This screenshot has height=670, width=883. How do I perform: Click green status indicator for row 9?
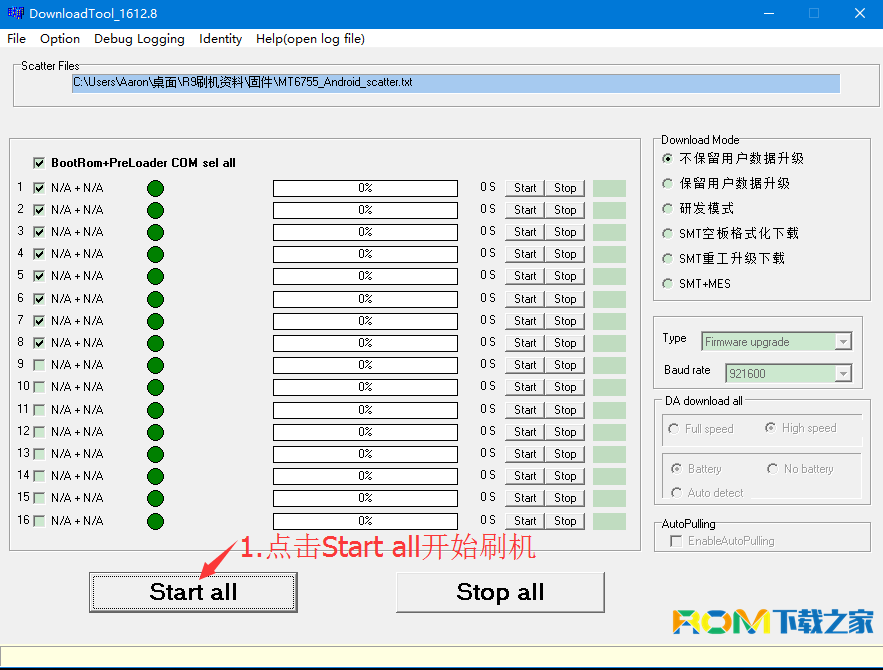pos(155,365)
